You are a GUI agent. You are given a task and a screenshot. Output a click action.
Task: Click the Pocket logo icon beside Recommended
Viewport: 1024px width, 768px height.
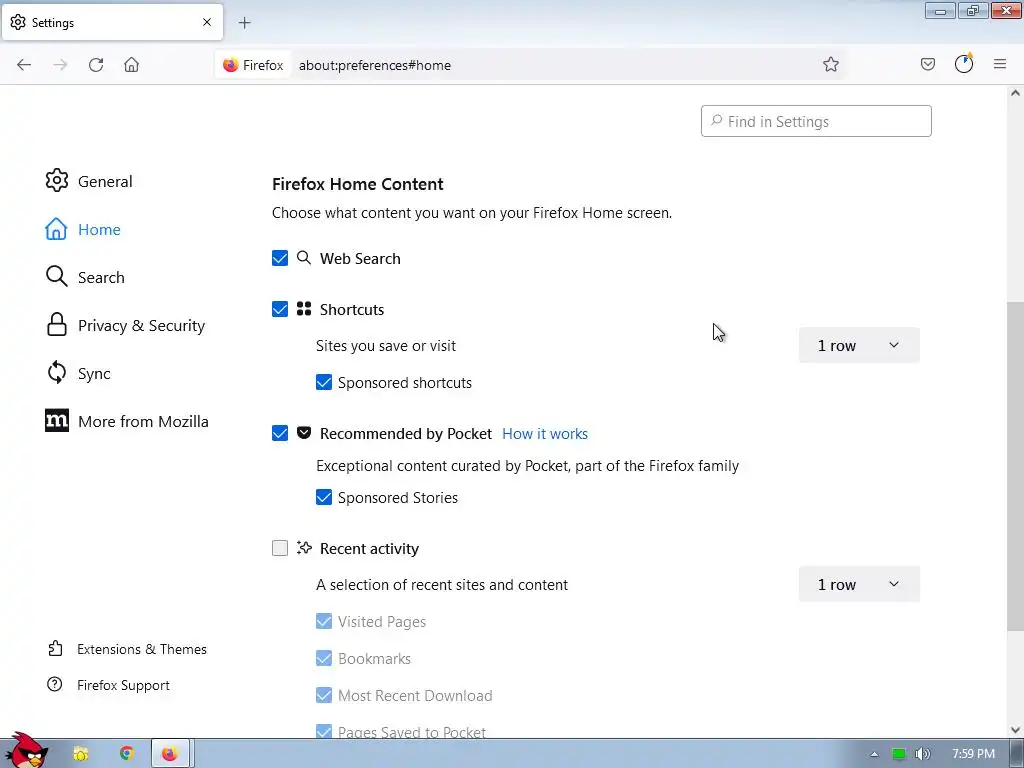click(x=304, y=432)
